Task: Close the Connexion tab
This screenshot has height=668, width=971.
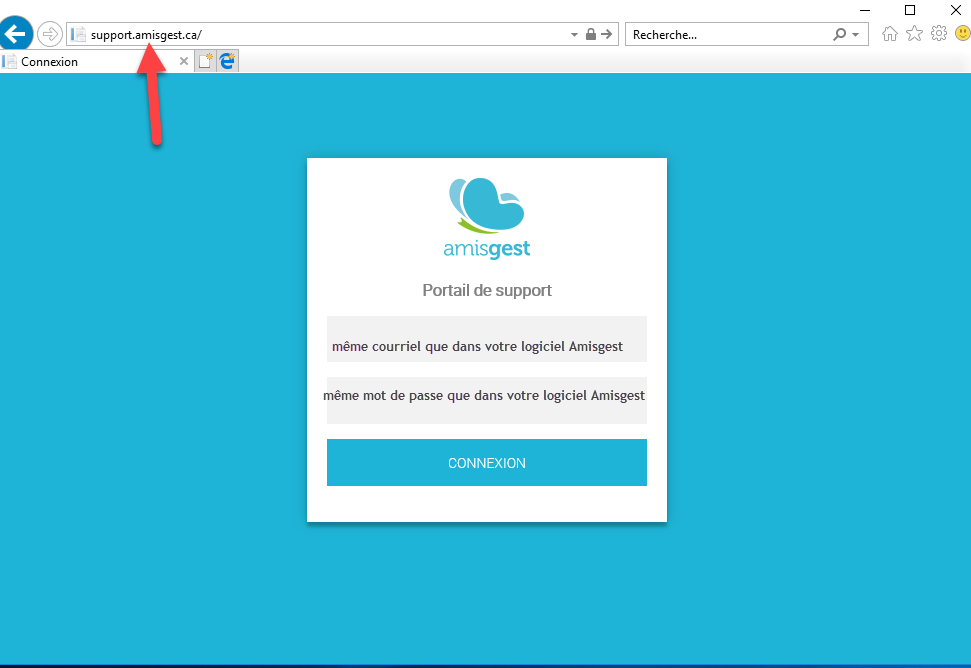Action: coord(183,61)
